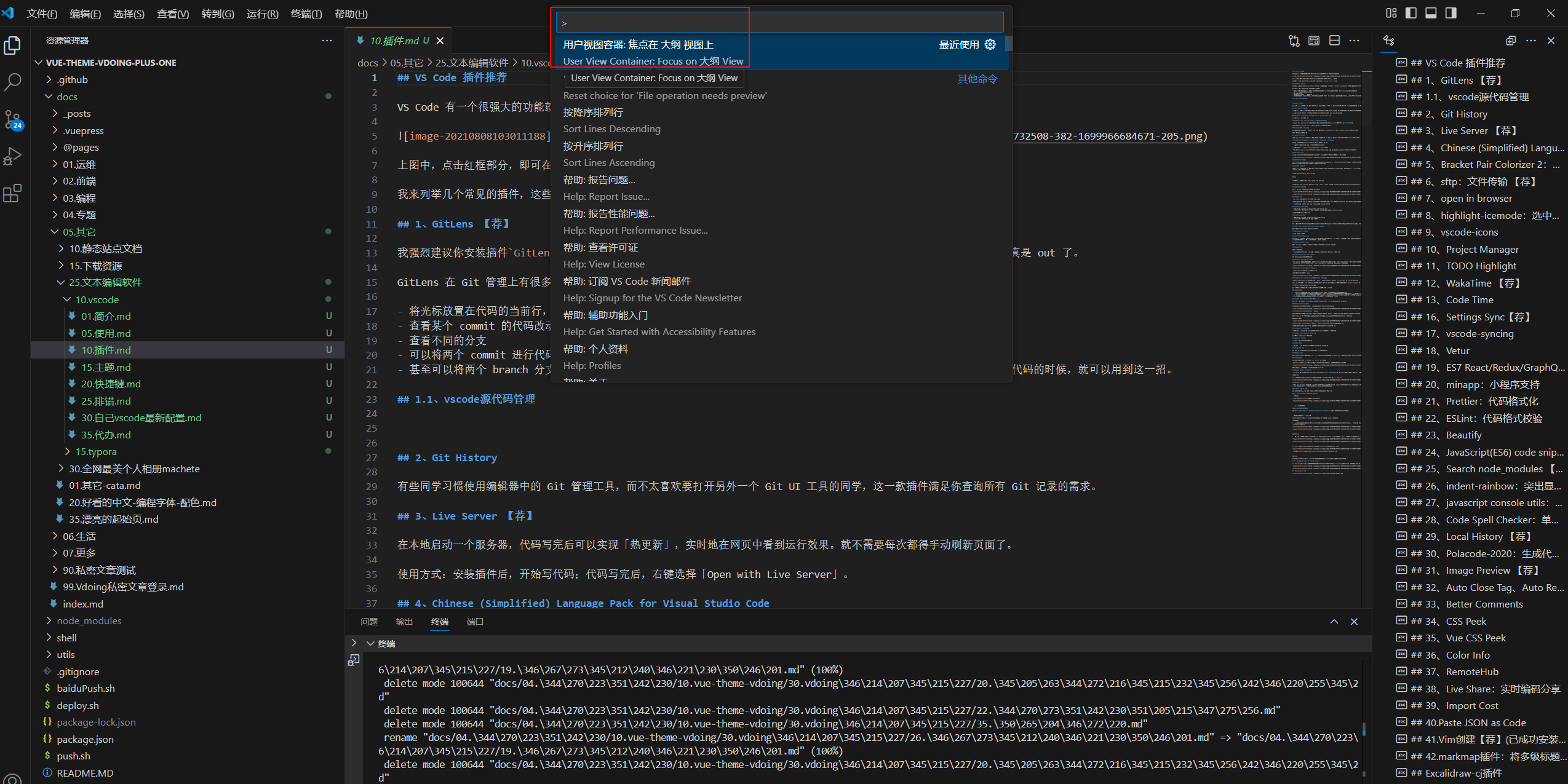
Task: Switch to the 问题 panel tab
Action: (369, 622)
